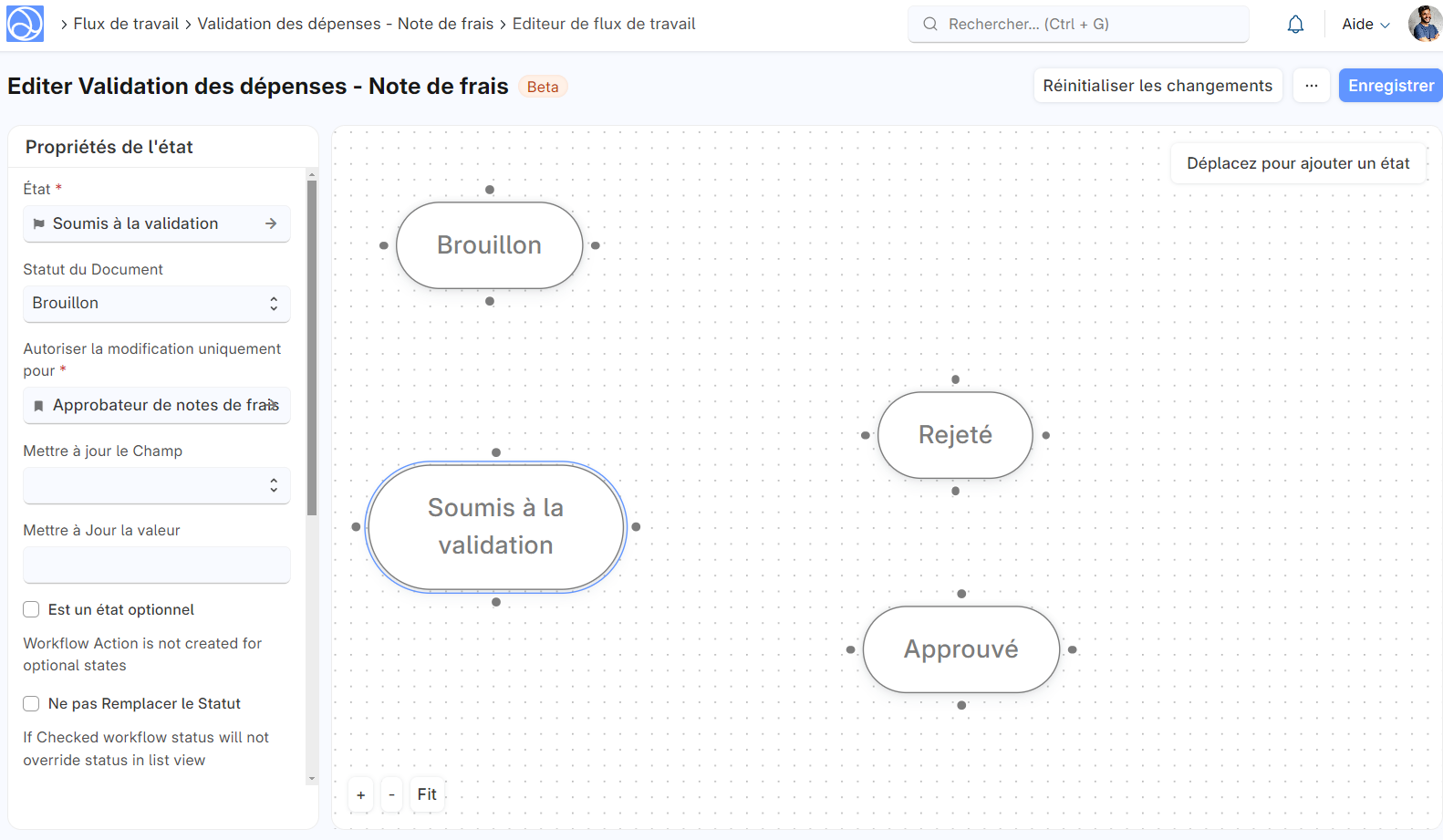Click the 'Mettre à Jour la valeur' input
1443x840 pixels.
click(x=156, y=565)
